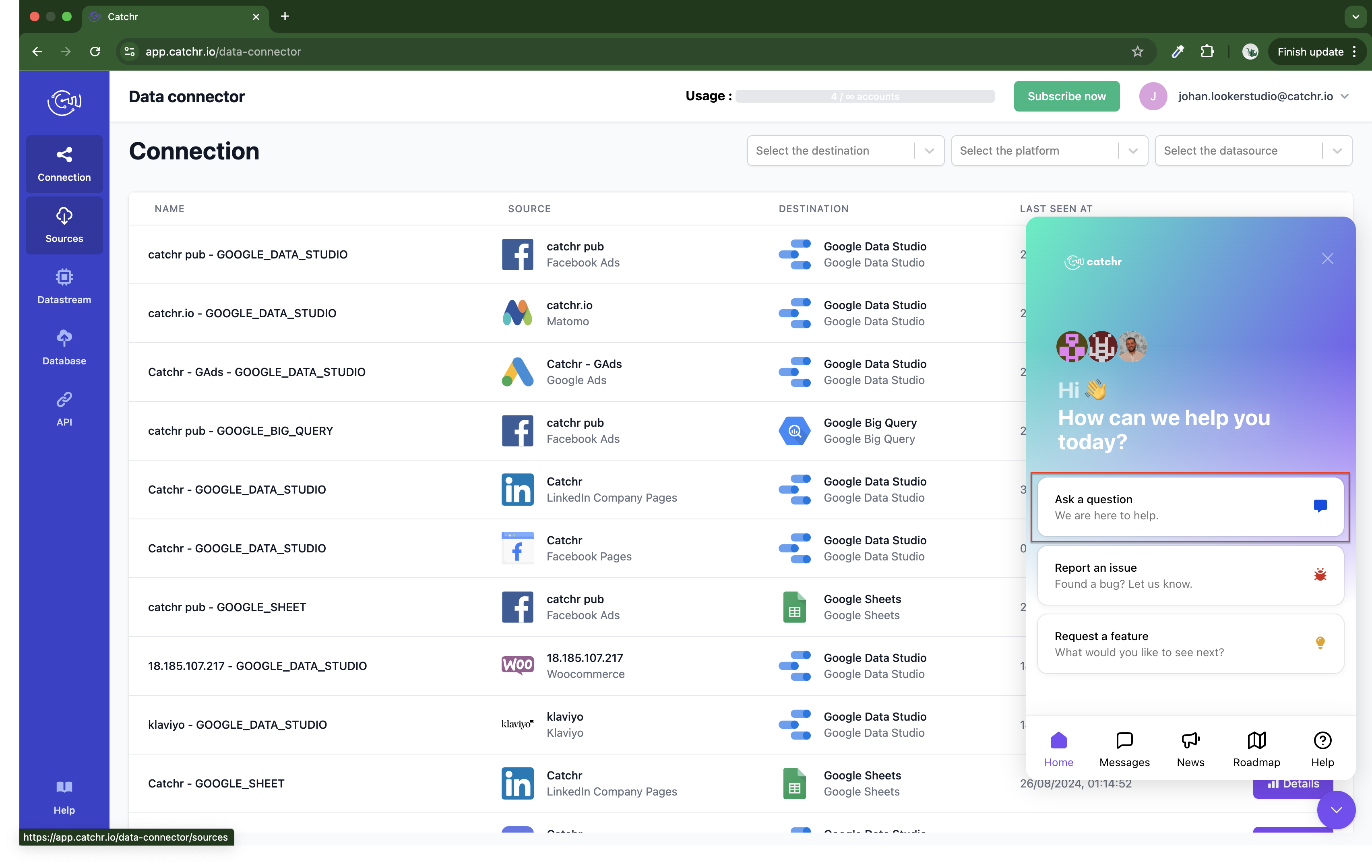The image size is (1372, 868).
Task: Open the browser extensions puzzle icon
Action: click(x=1207, y=51)
